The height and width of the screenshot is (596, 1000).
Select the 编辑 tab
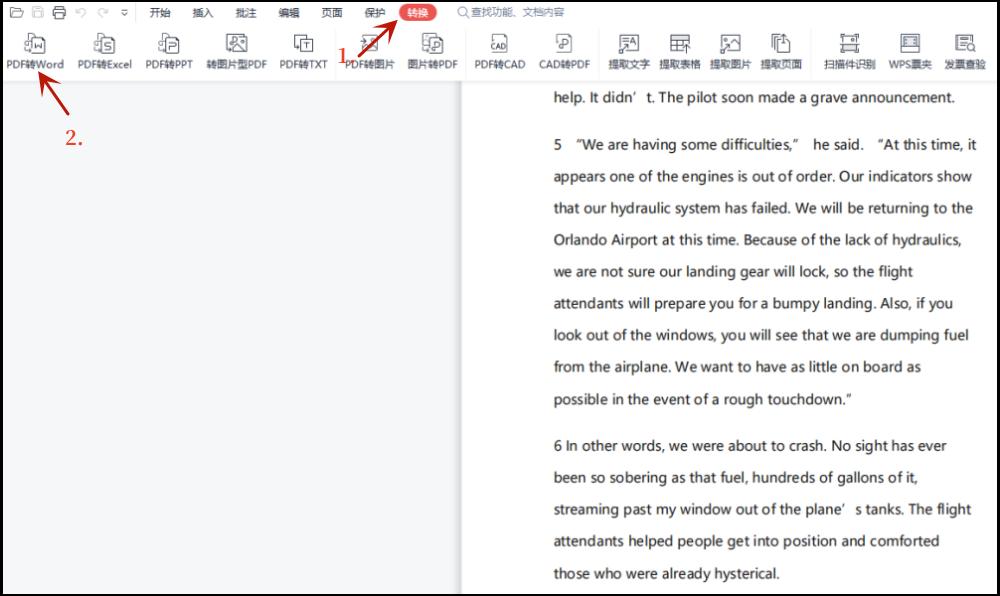tap(289, 12)
